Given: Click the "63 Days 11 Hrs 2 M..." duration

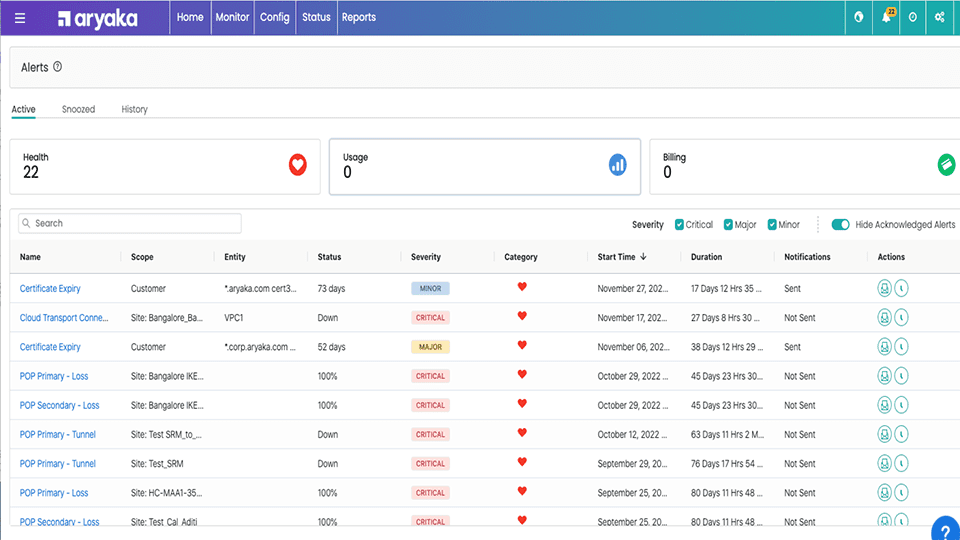Looking at the screenshot, I should (x=727, y=435).
